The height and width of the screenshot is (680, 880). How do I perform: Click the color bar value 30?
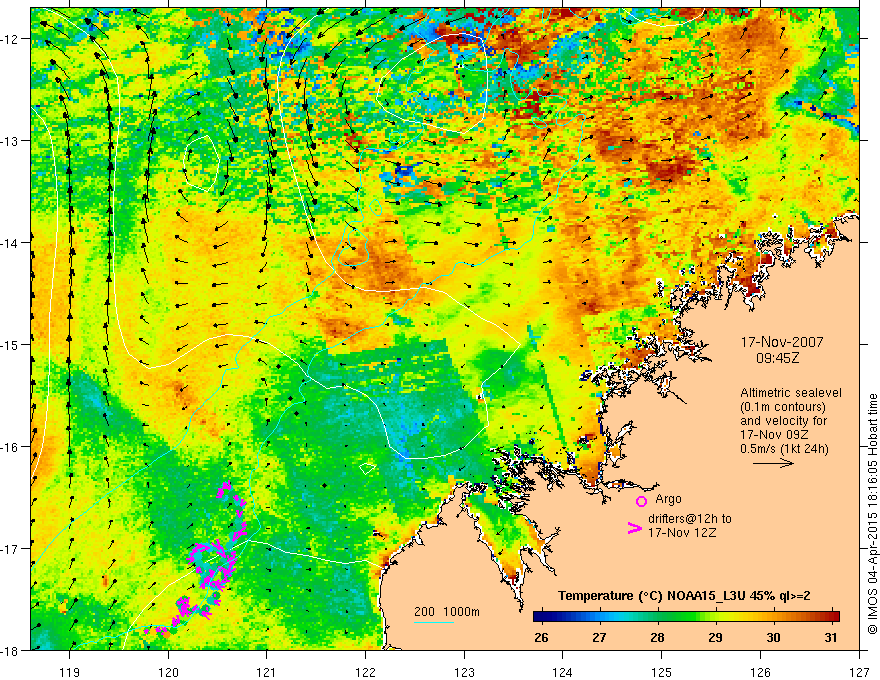[773, 637]
